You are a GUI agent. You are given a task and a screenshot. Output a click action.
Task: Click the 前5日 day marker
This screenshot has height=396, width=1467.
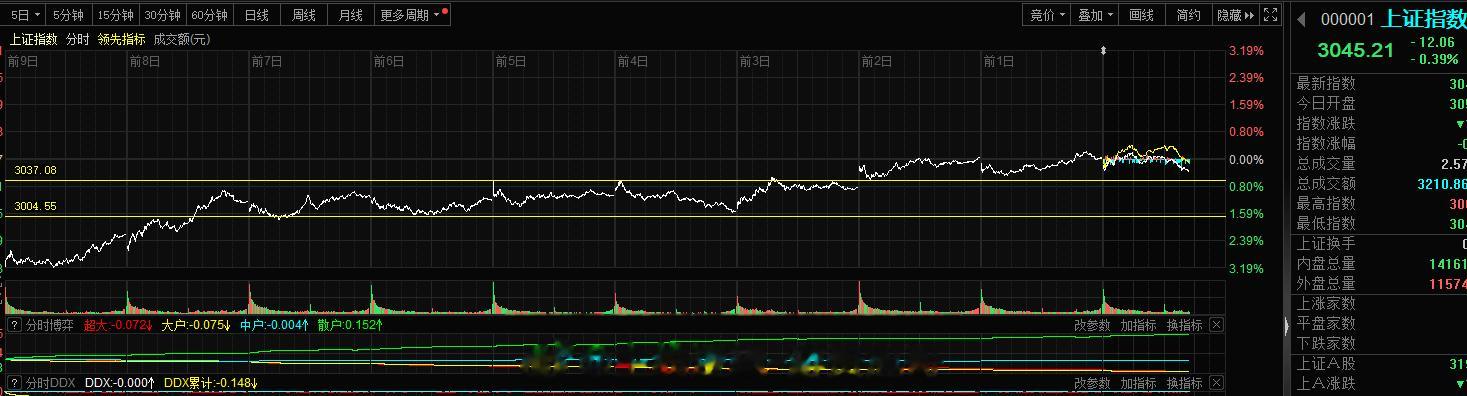(x=510, y=61)
